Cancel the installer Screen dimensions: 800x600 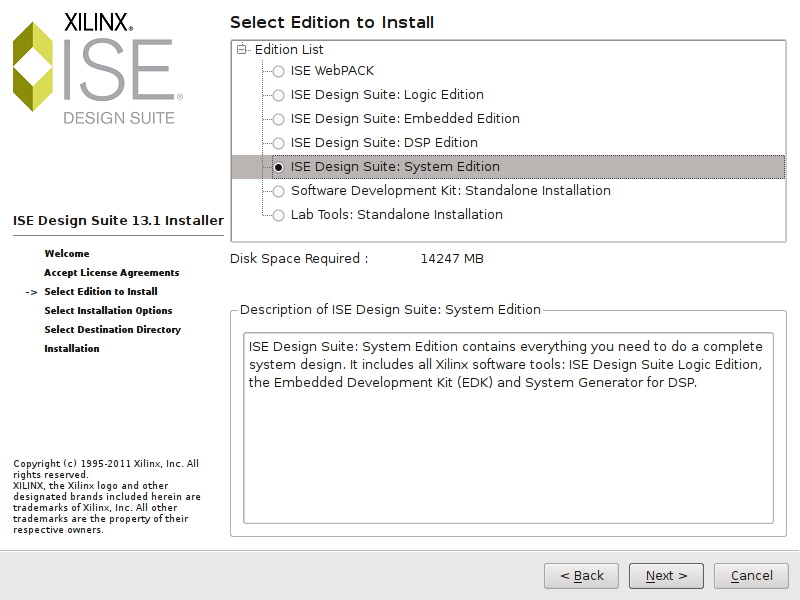pyautogui.click(x=751, y=576)
